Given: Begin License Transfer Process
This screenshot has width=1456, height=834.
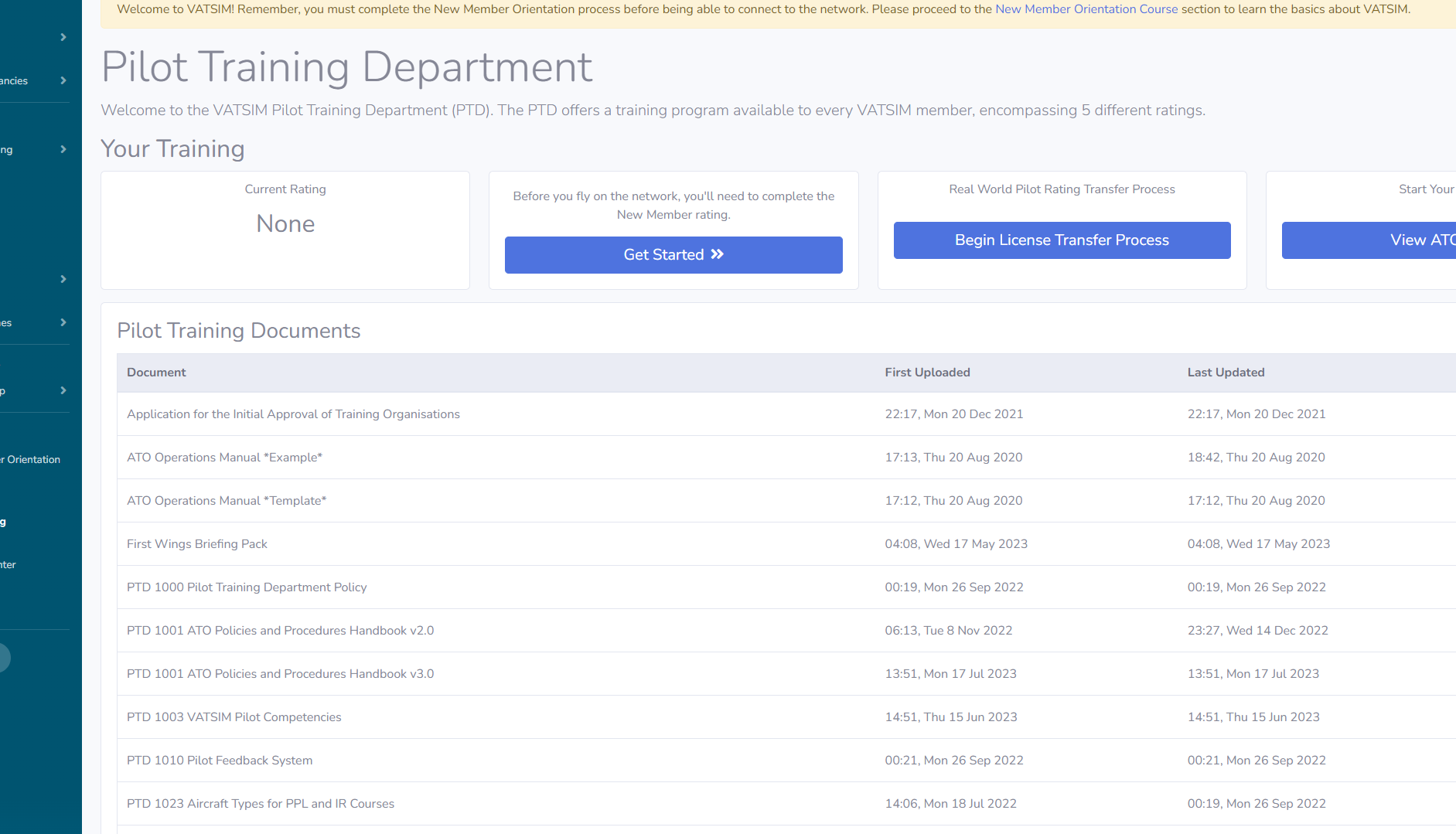Looking at the screenshot, I should 1062,240.
